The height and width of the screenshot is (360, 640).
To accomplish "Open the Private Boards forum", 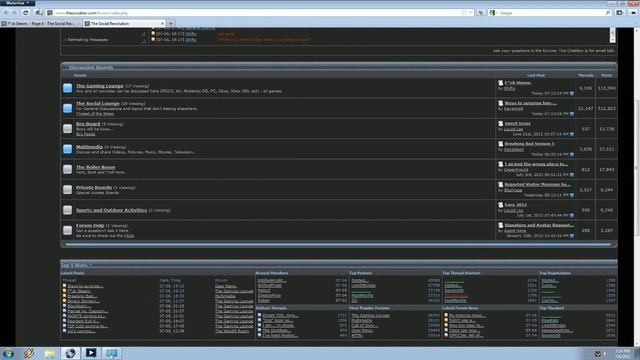I will [94, 187].
